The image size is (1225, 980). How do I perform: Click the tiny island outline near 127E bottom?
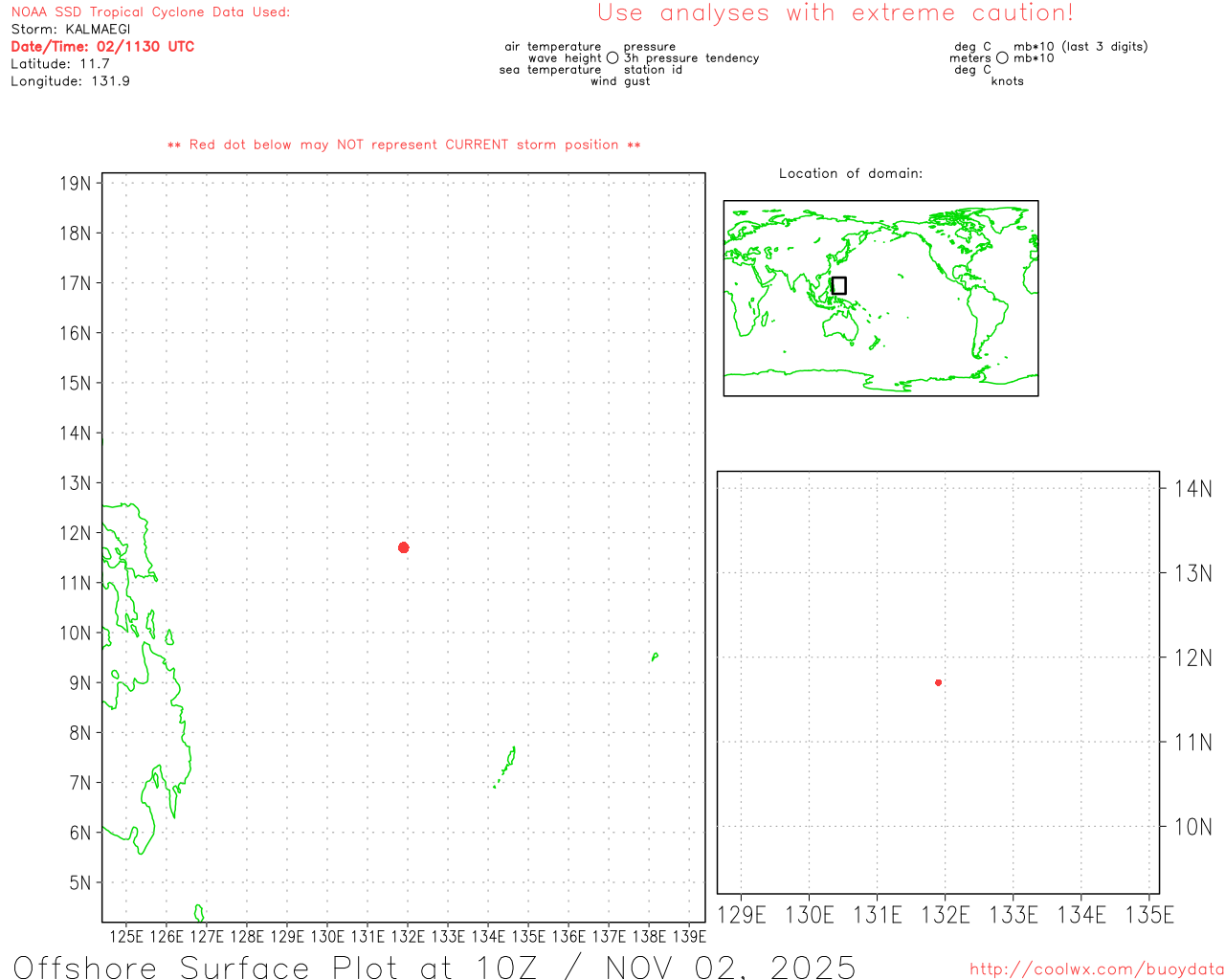(x=199, y=913)
